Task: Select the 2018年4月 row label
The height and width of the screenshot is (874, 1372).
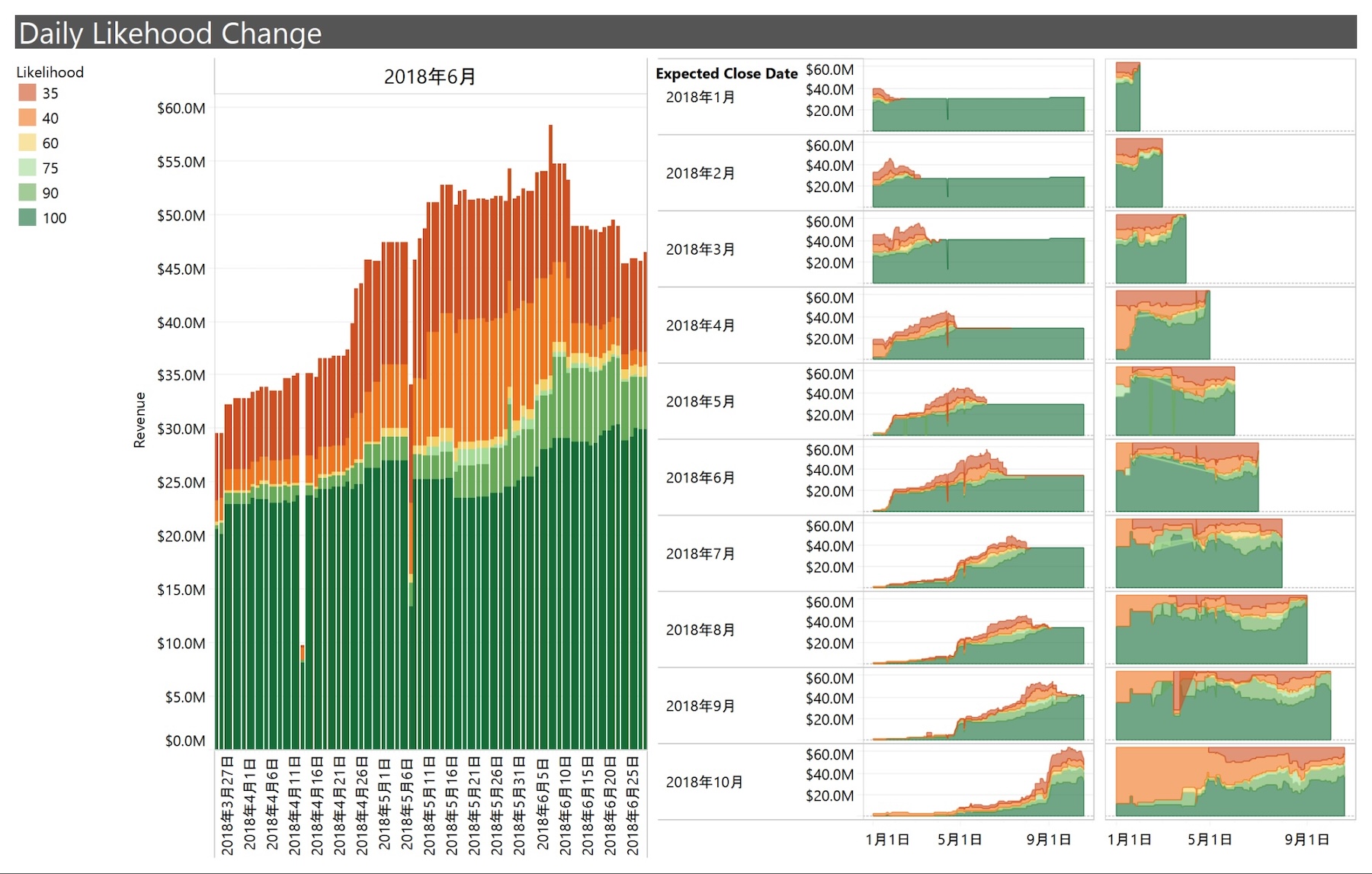Action: [700, 326]
